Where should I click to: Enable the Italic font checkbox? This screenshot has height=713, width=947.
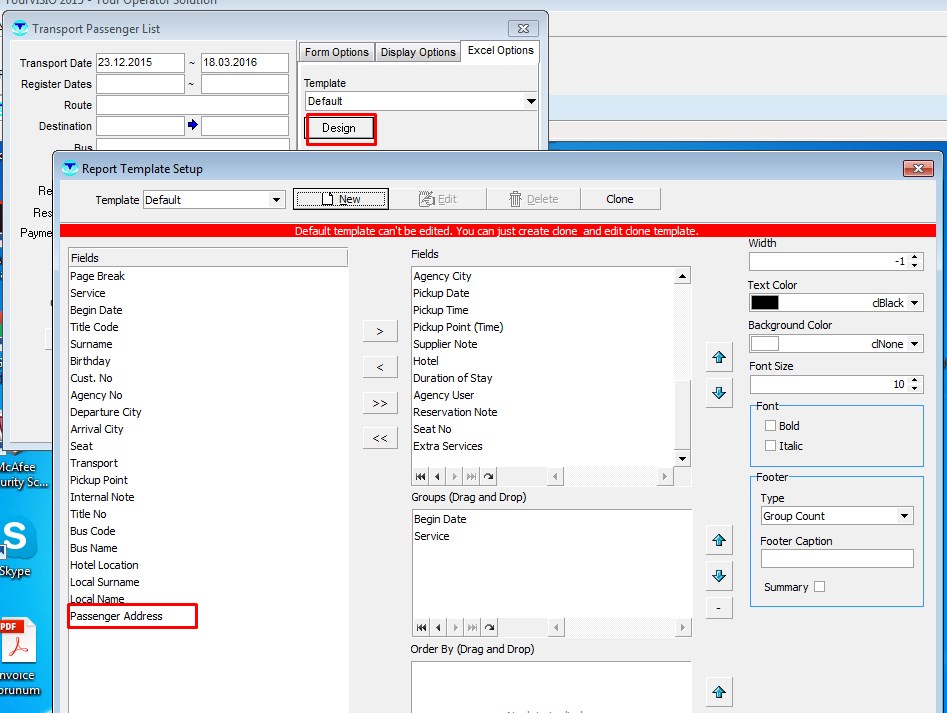770,446
